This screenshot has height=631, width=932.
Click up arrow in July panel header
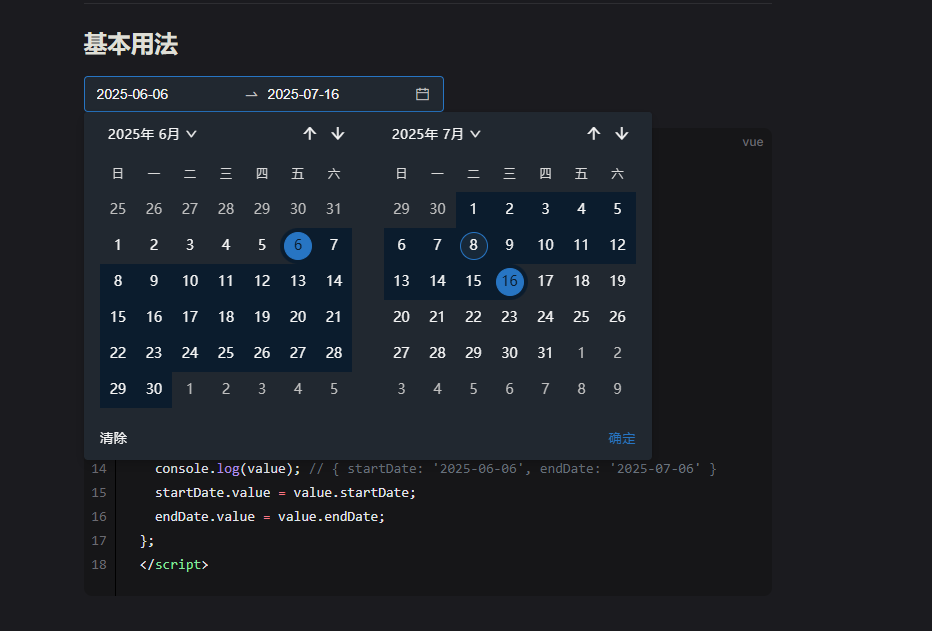point(593,134)
